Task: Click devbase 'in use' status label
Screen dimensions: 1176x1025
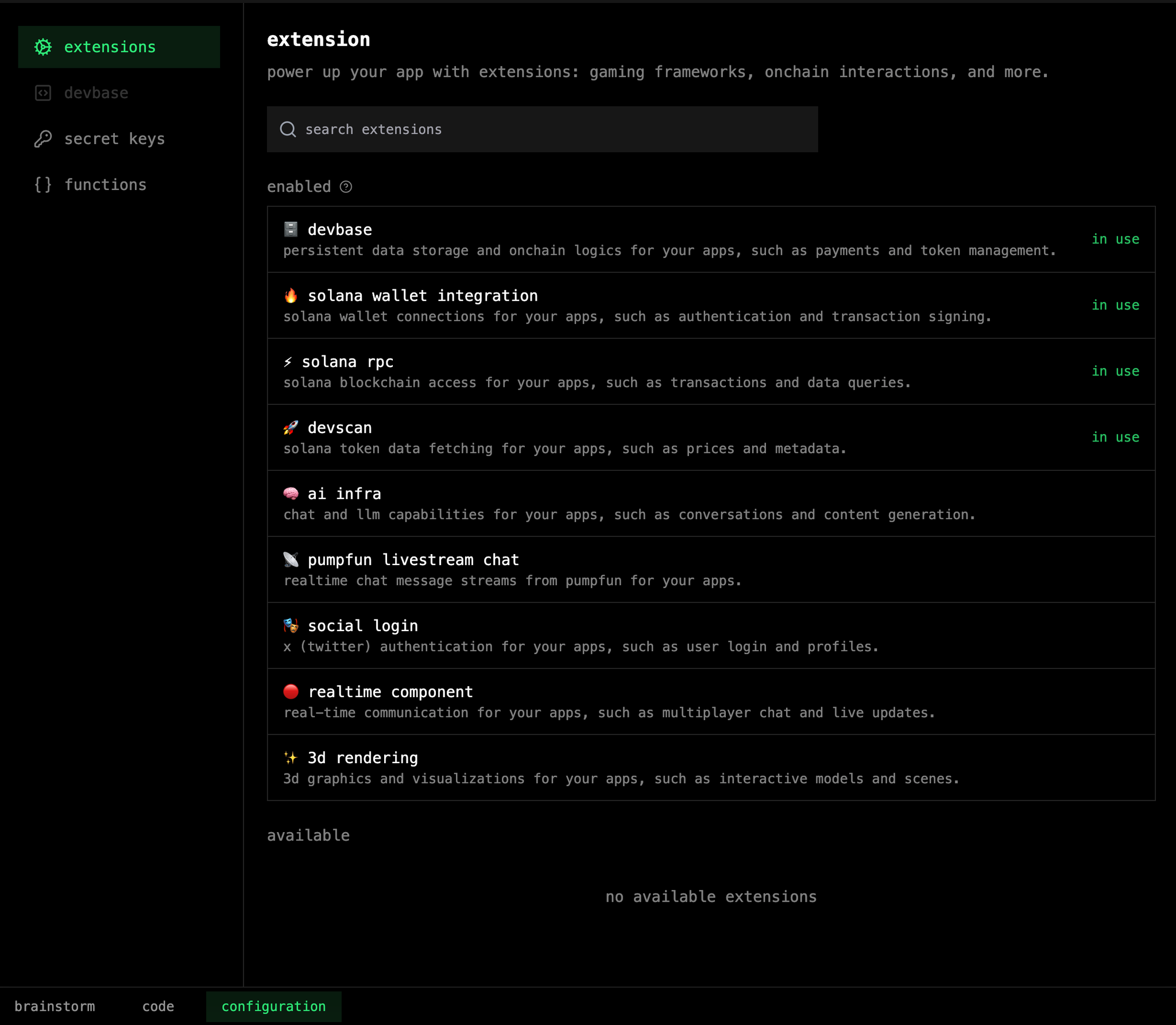Action: [1115, 239]
